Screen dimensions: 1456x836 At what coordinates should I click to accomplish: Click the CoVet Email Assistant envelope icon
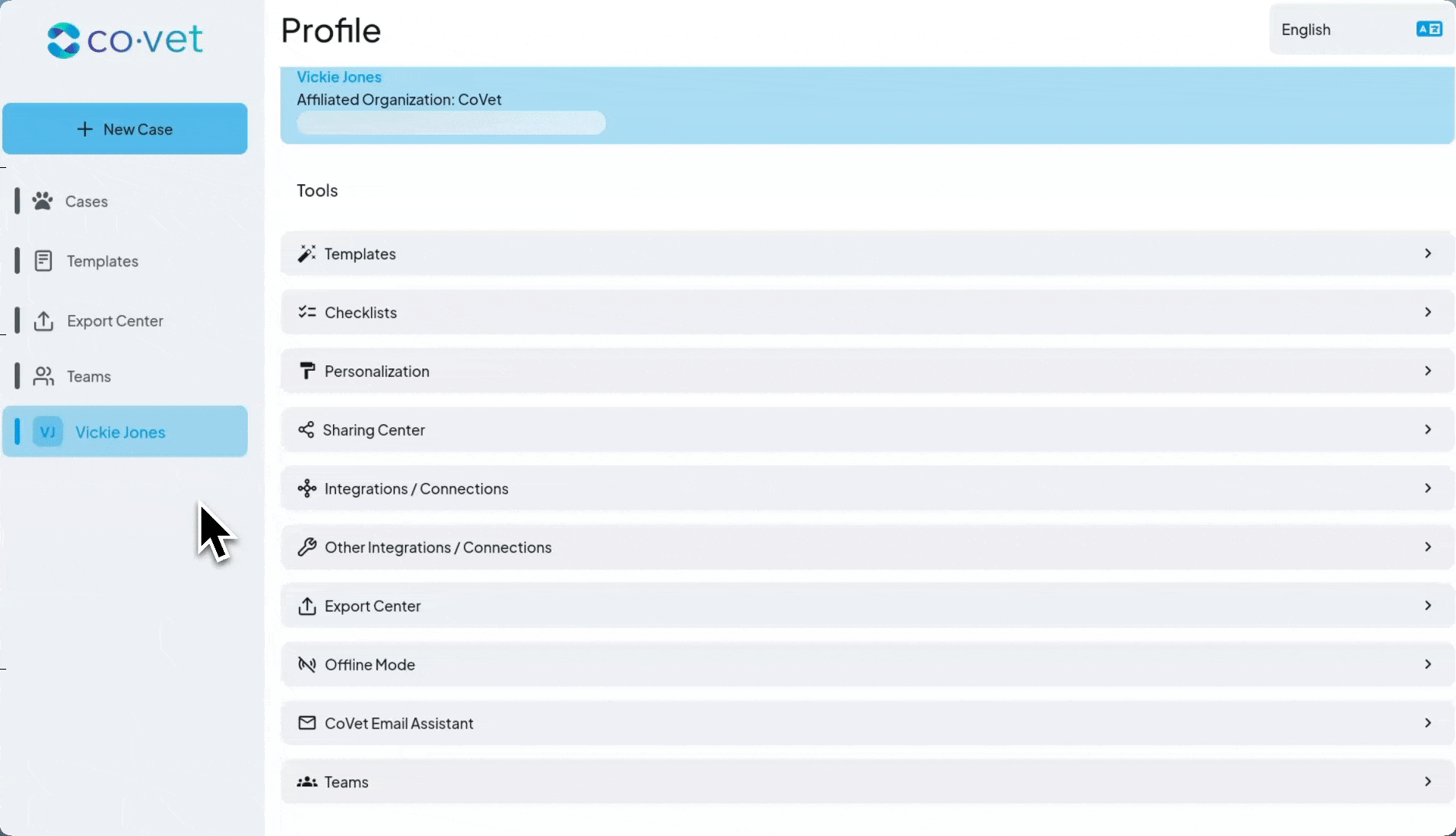pyautogui.click(x=307, y=723)
